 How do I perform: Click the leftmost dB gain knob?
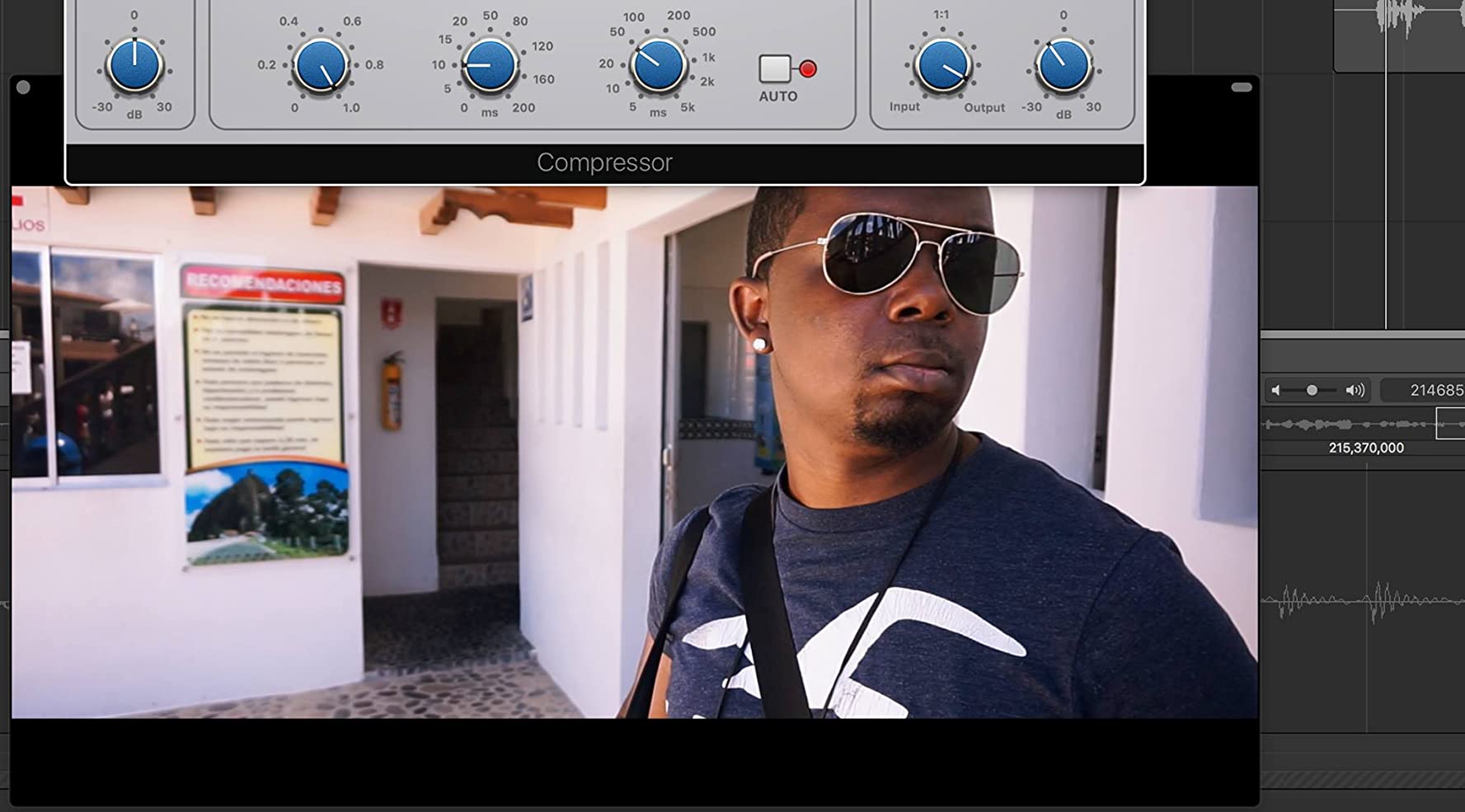point(134,66)
